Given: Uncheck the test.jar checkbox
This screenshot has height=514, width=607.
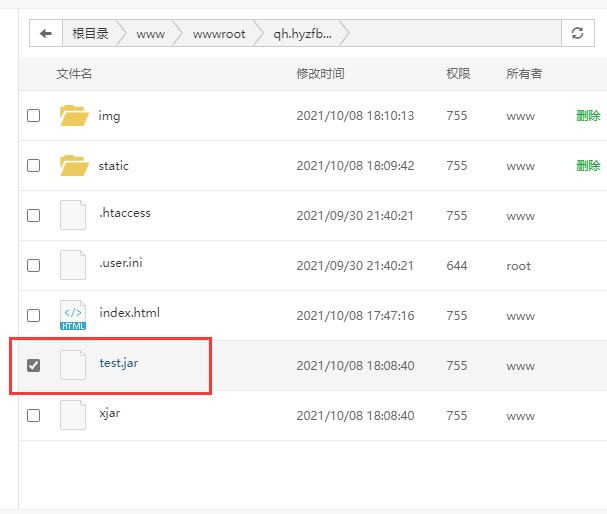Looking at the screenshot, I should pos(33,365).
